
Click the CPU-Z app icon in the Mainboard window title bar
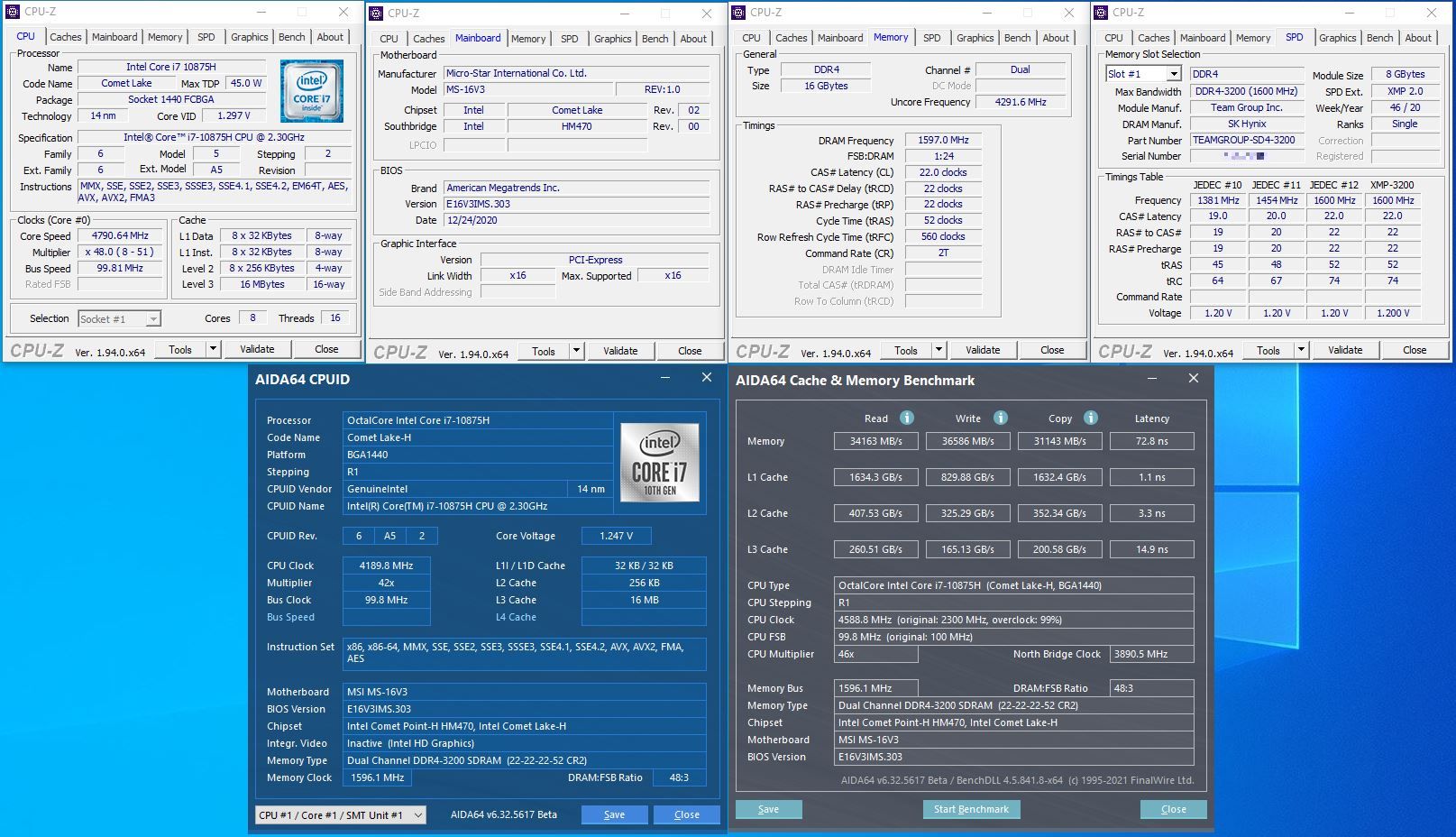(x=376, y=13)
